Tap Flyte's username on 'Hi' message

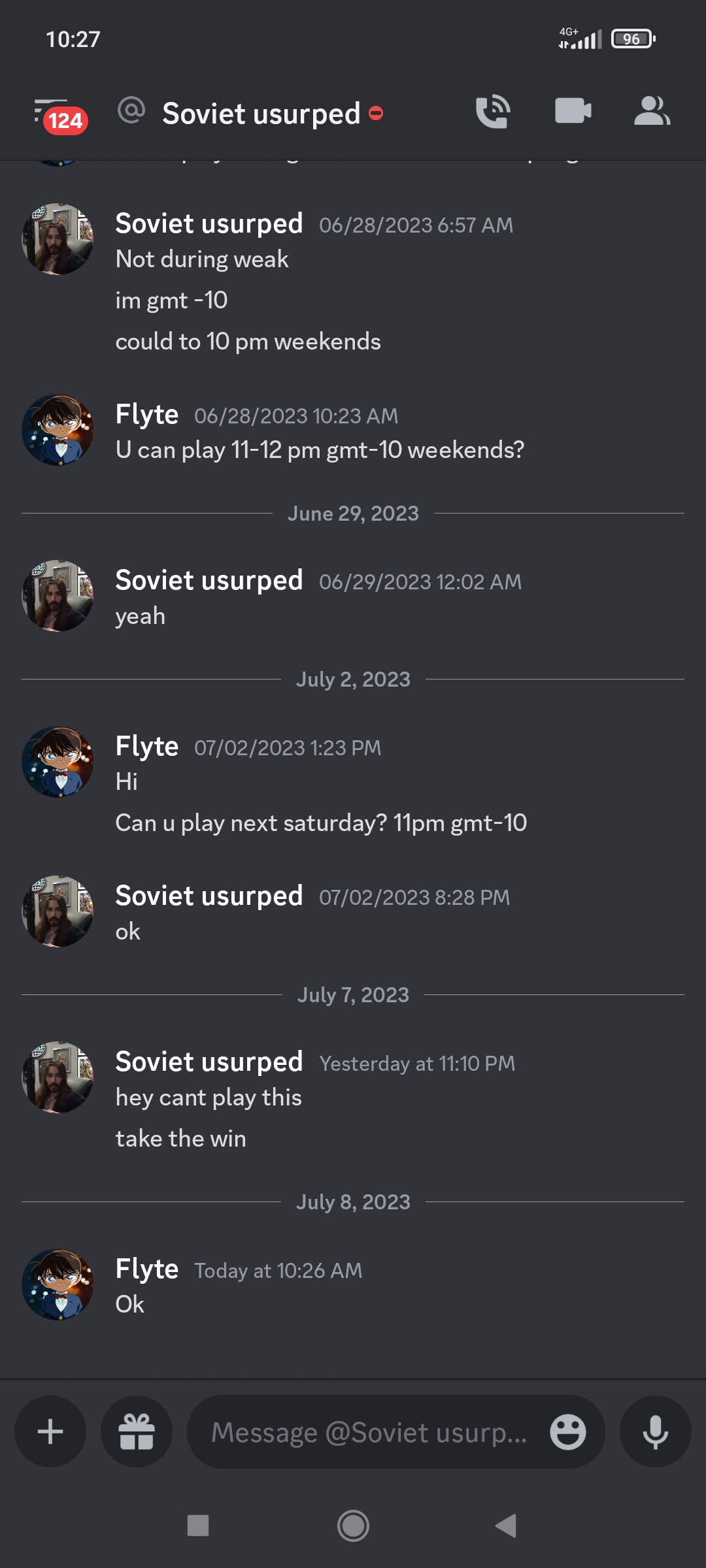coord(146,746)
